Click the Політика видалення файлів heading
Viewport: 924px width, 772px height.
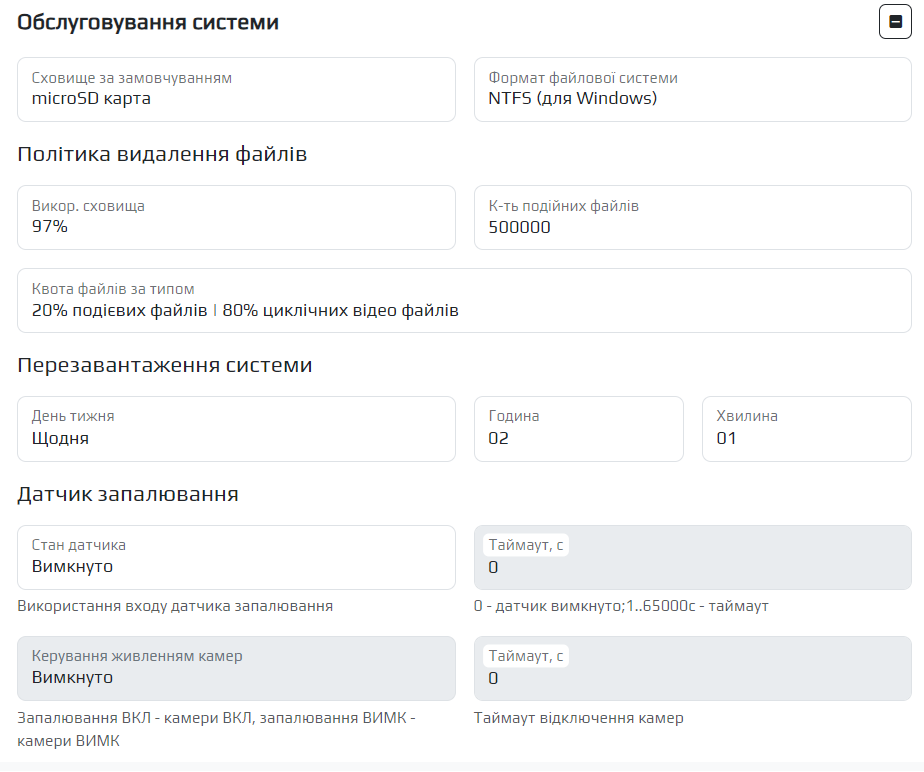coord(162,155)
